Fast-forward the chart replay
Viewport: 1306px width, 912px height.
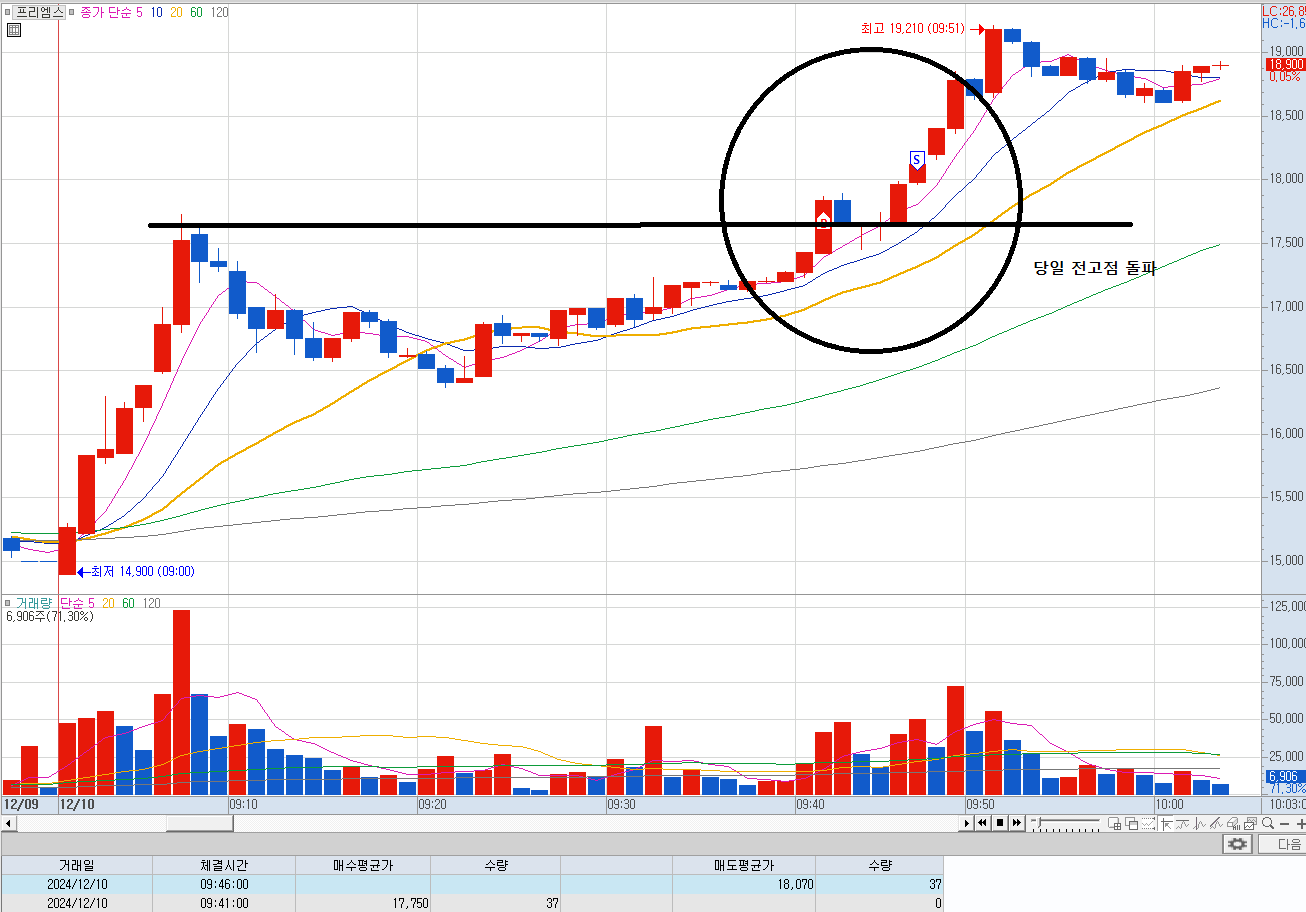point(1017,823)
